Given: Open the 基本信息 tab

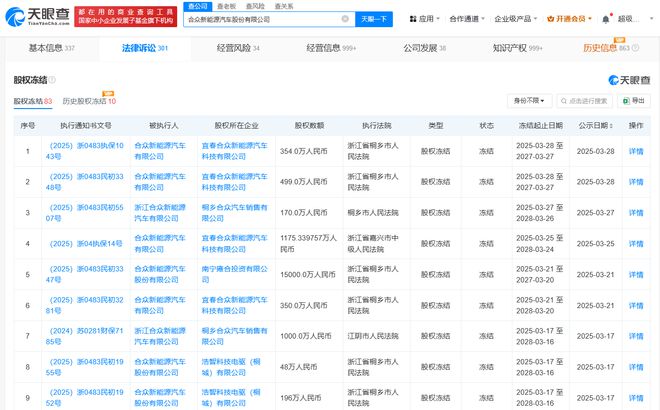Looking at the screenshot, I should 52,48.
